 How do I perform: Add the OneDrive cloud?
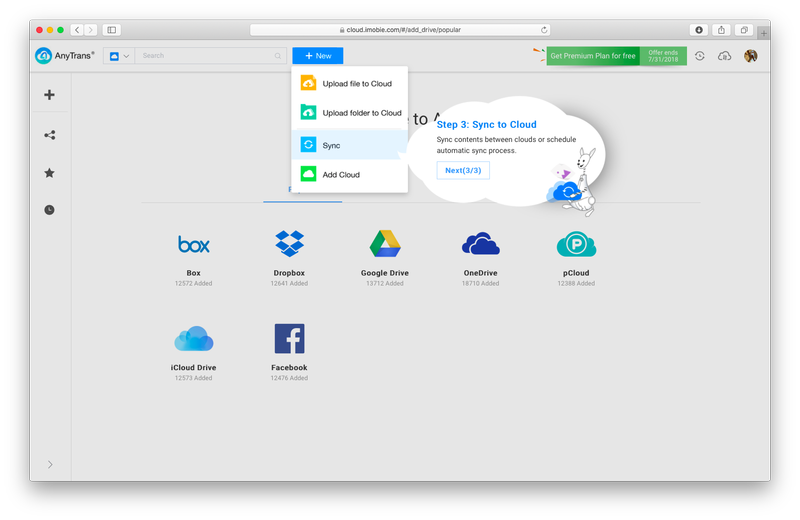[481, 258]
